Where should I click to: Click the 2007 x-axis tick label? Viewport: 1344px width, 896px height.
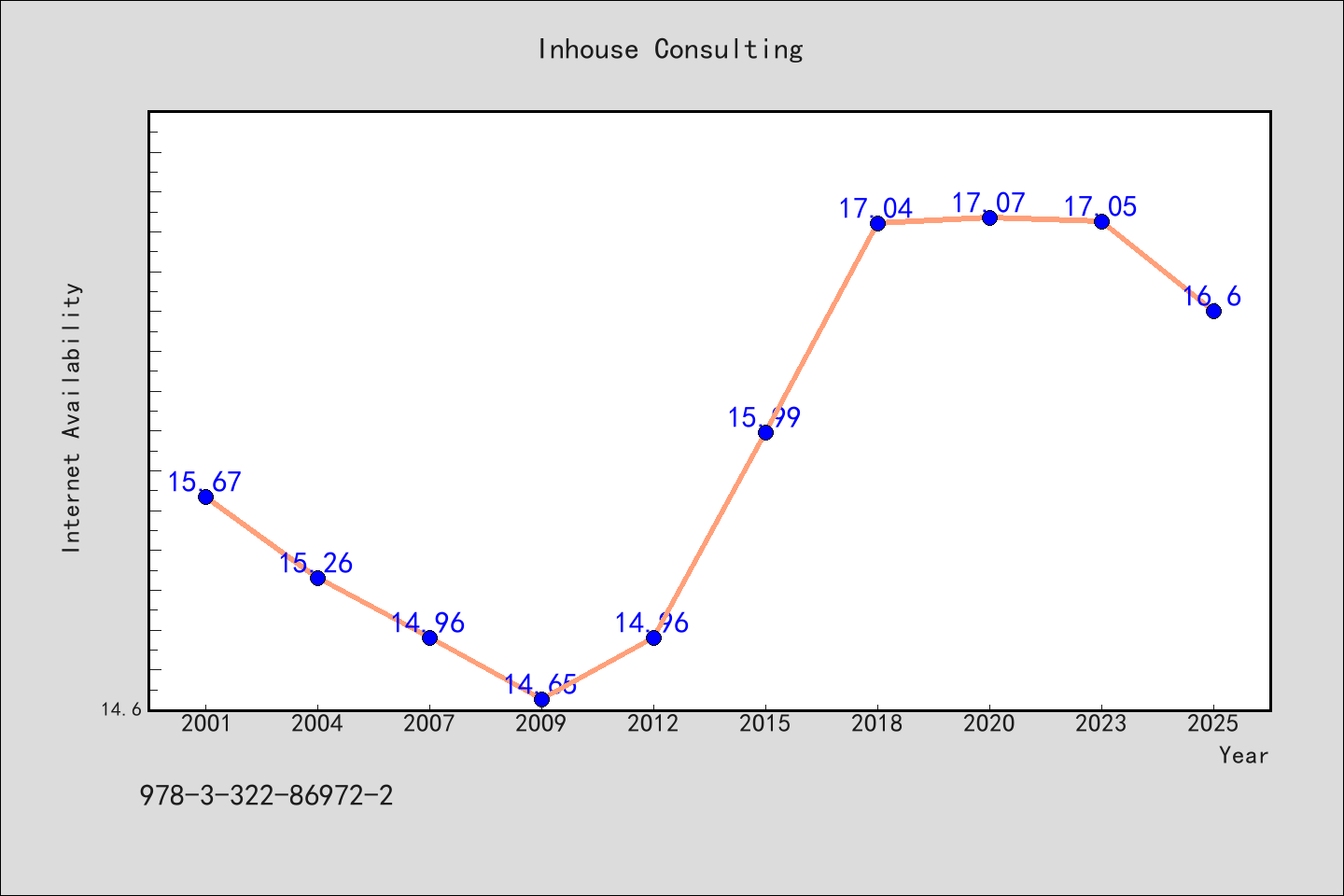429,723
